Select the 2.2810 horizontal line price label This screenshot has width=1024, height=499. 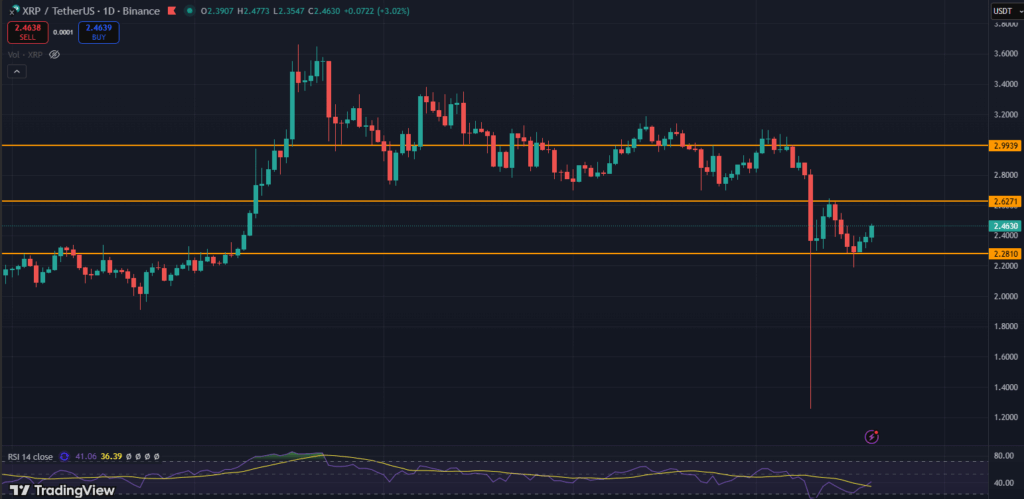[1004, 253]
